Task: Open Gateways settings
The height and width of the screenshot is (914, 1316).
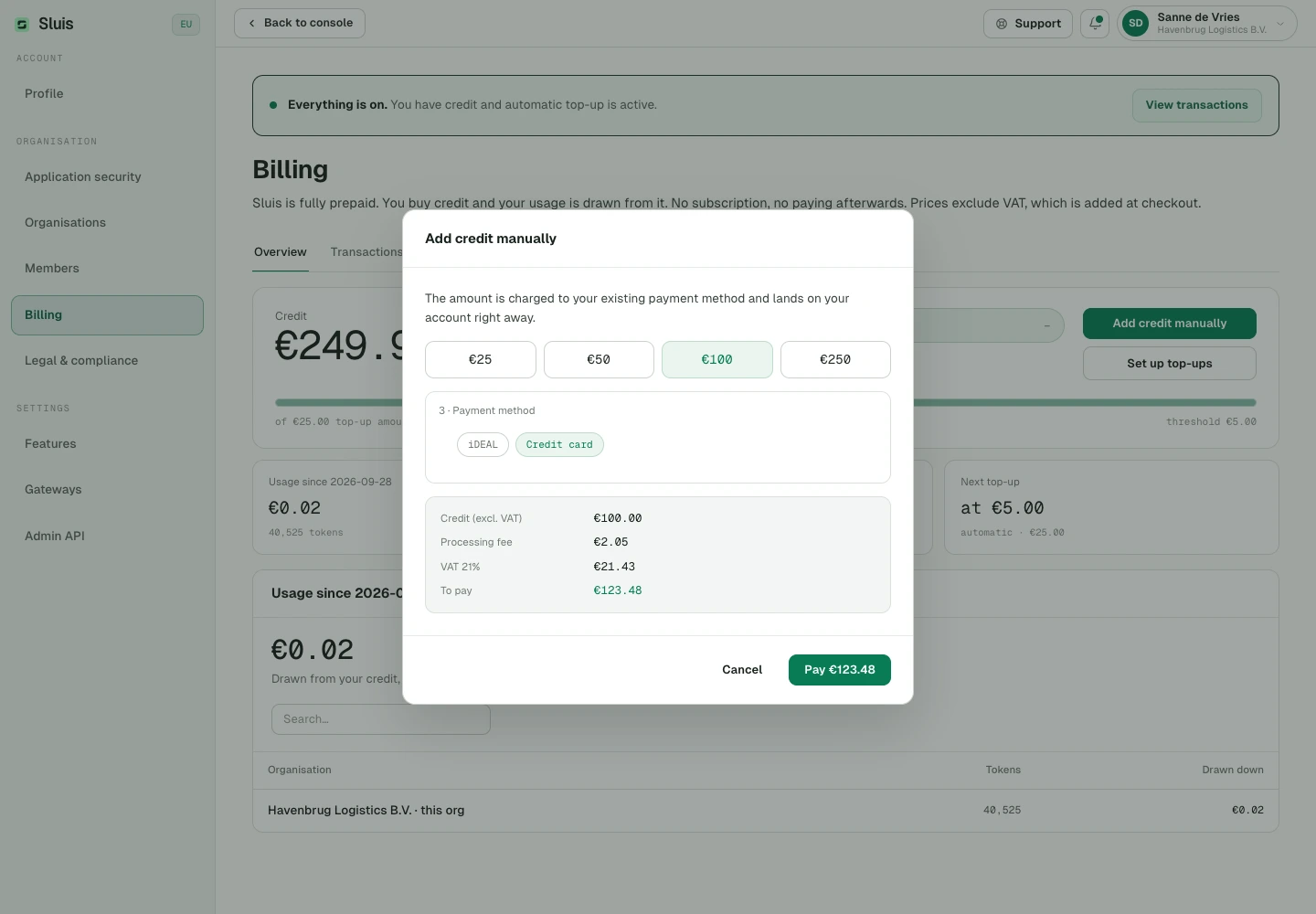Action: click(107, 489)
